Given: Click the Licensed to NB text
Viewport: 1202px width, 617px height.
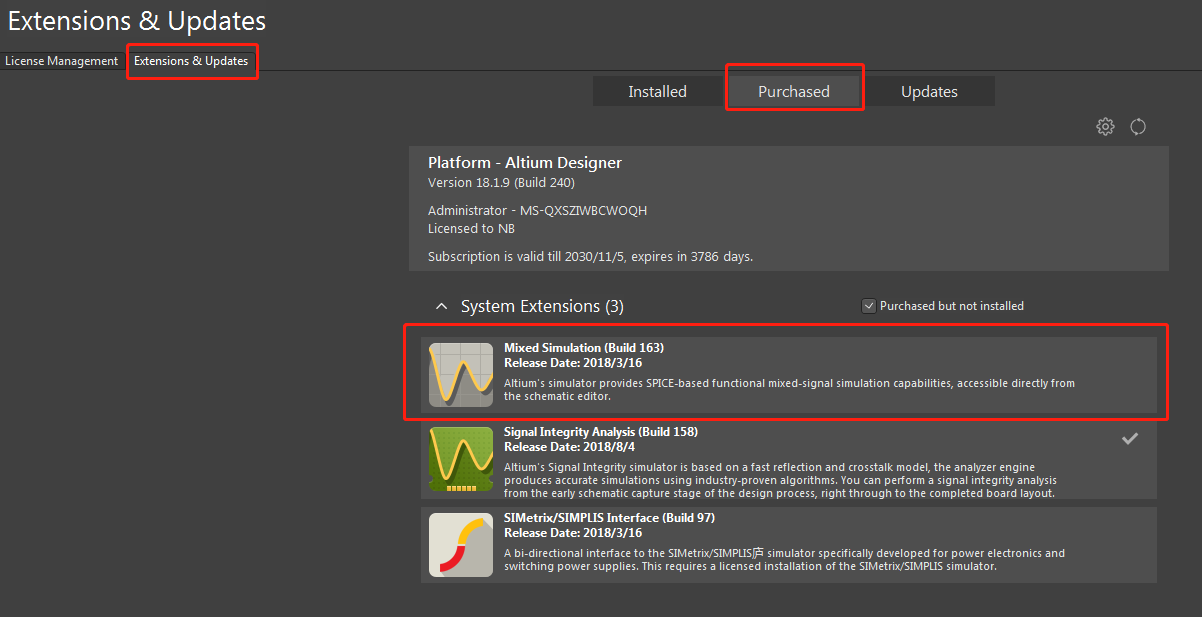Looking at the screenshot, I should (x=472, y=229).
